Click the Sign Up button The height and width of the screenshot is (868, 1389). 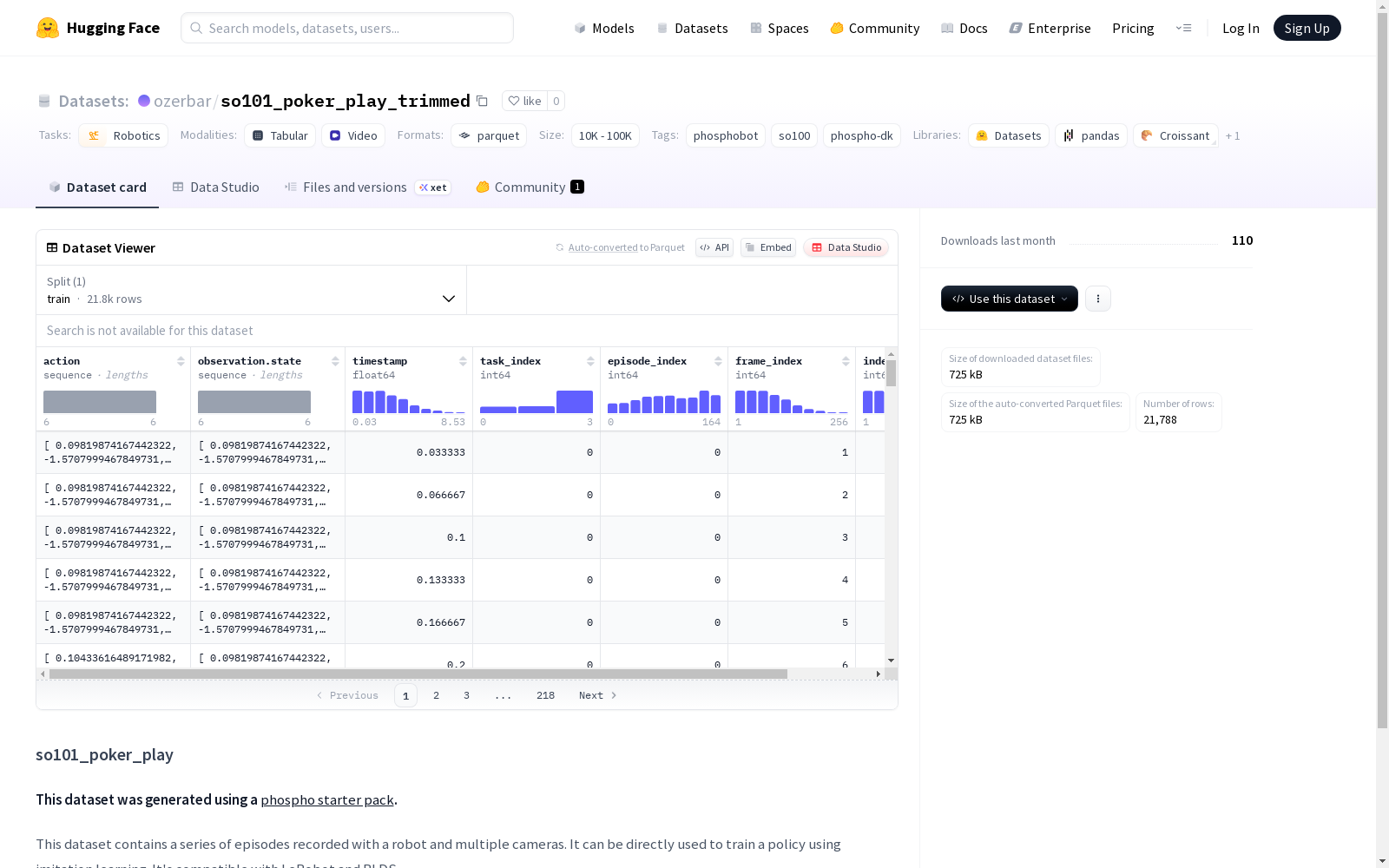[x=1307, y=28]
